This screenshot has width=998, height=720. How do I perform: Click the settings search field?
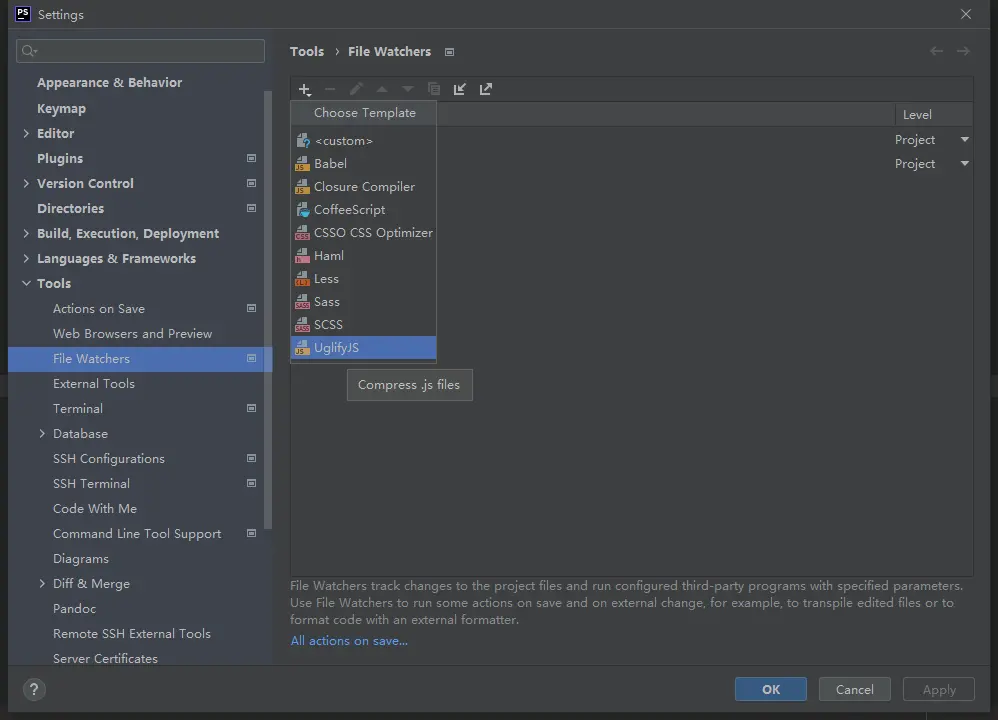(140, 51)
